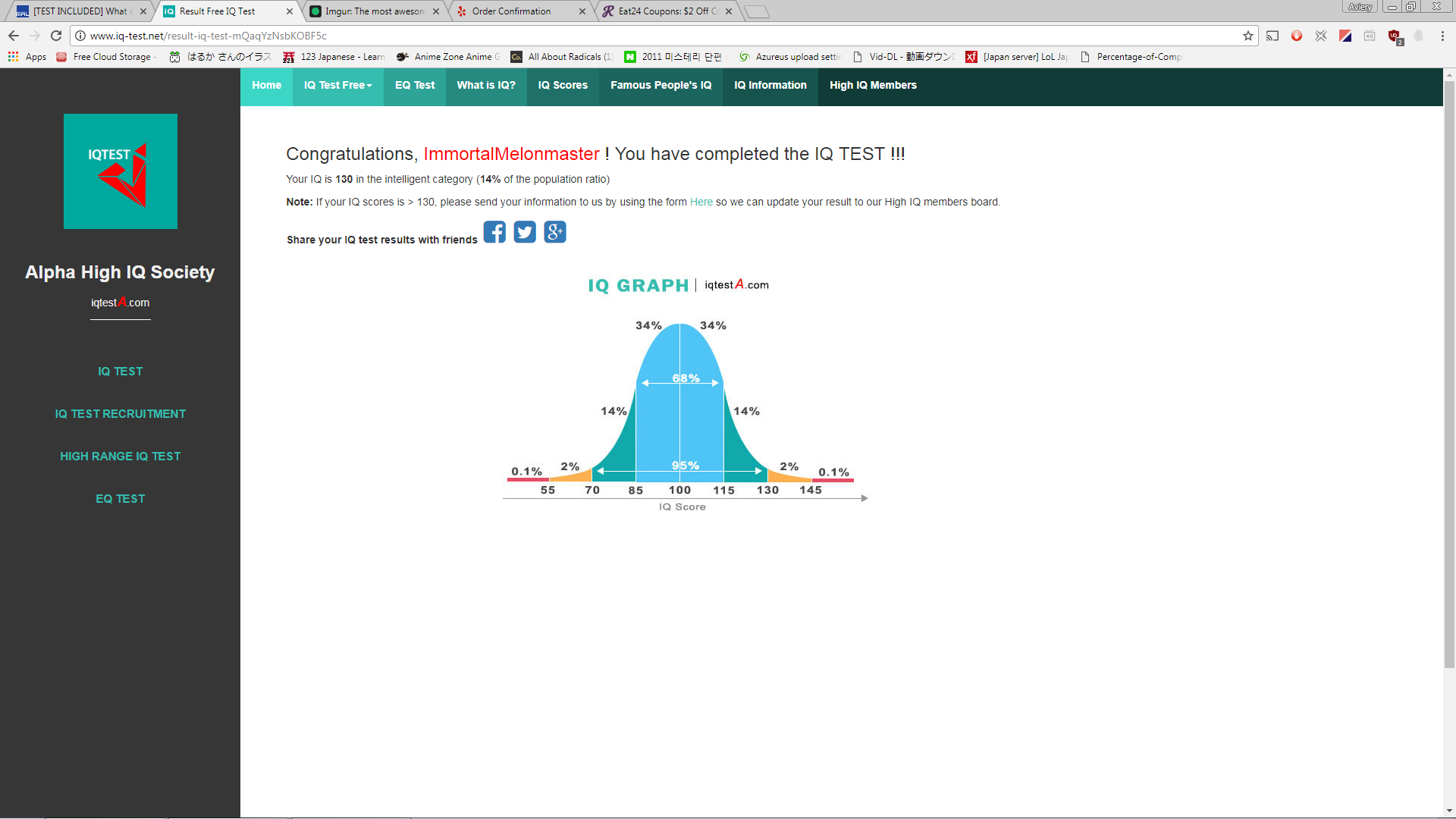Screen dimensions: 1456x819
Task: Open High IQ Members nav item
Action: pos(873,86)
